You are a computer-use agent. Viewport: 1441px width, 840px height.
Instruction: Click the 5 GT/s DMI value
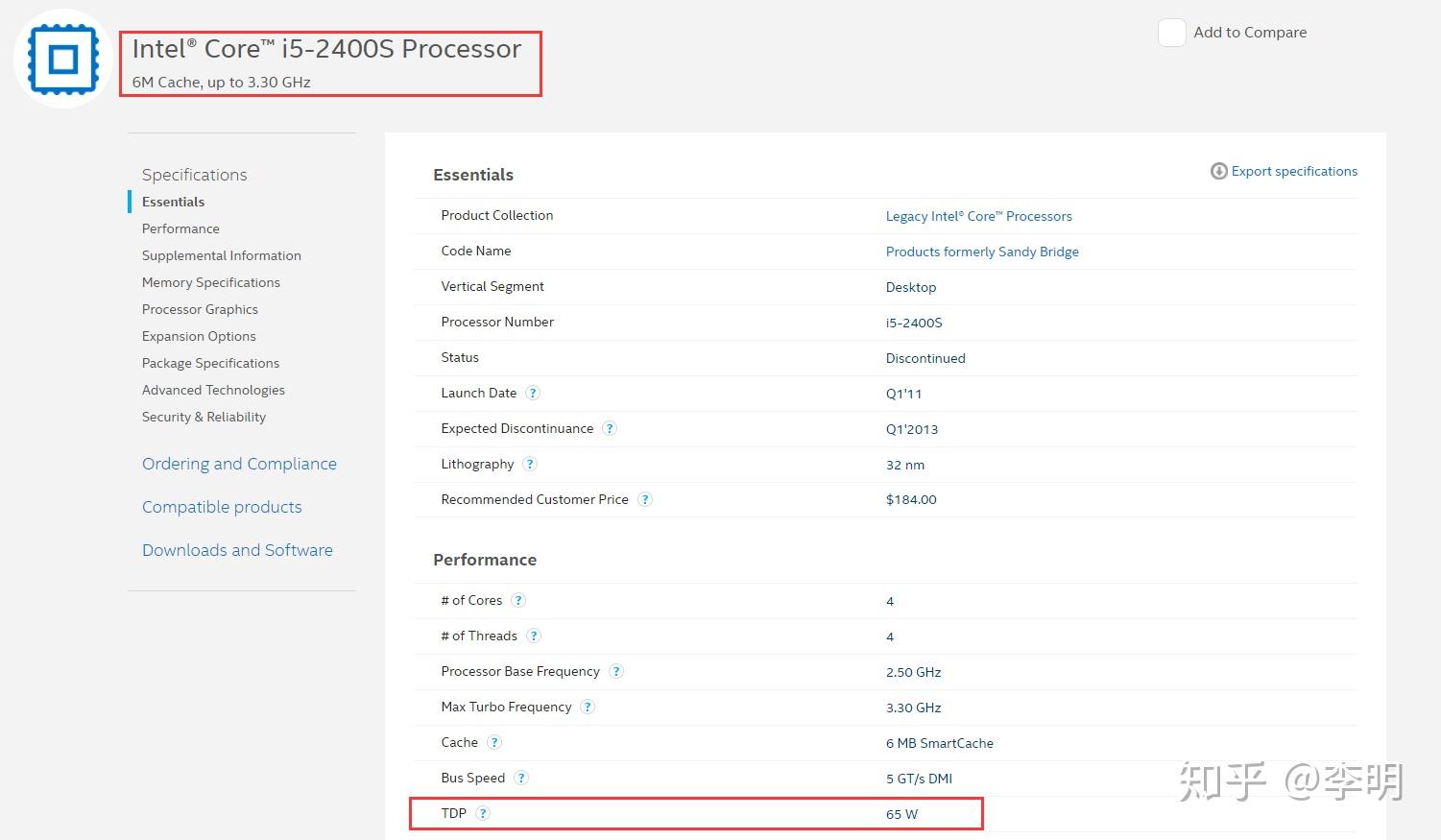tap(919, 779)
